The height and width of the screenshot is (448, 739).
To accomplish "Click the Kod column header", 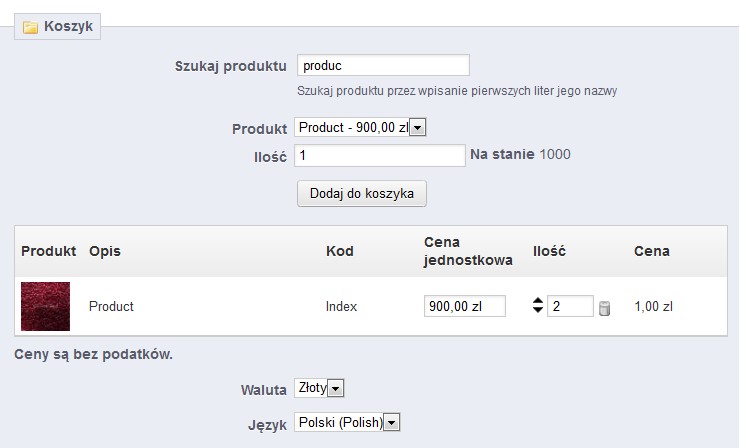I will [x=340, y=251].
